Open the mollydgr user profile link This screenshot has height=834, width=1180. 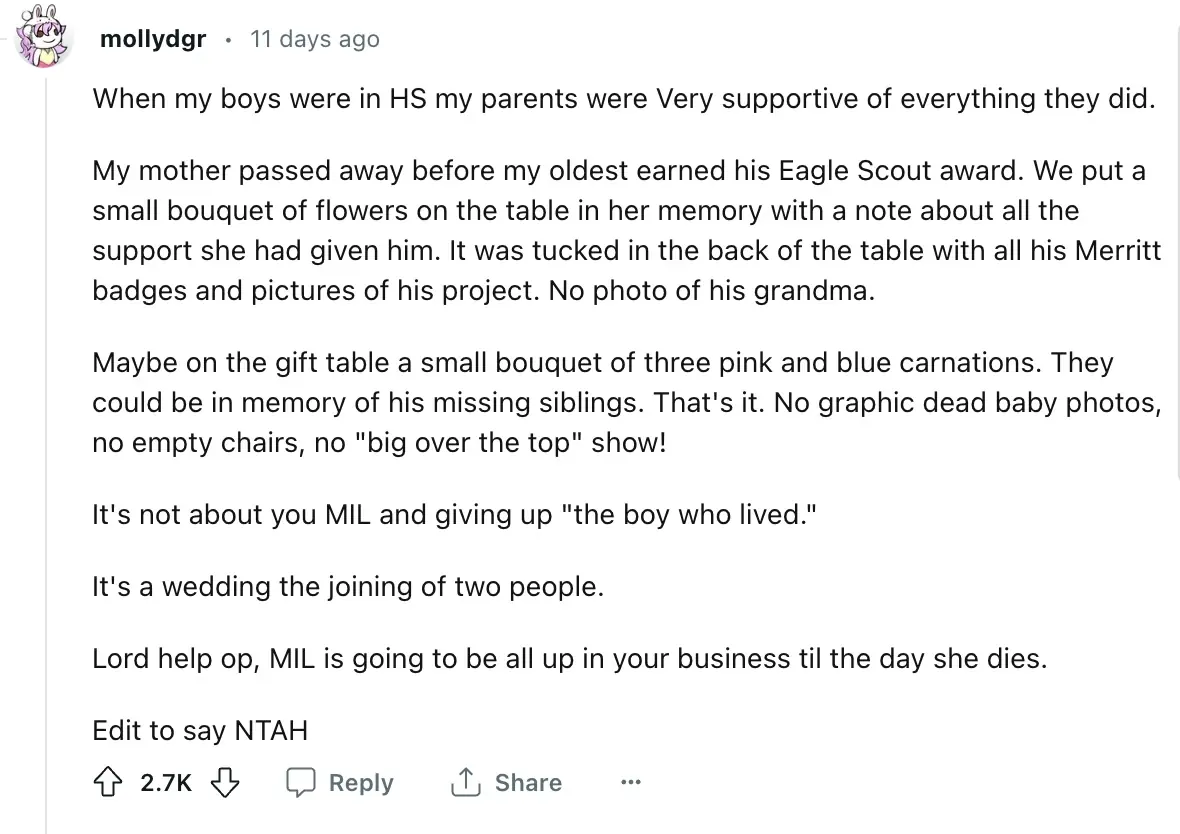153,39
